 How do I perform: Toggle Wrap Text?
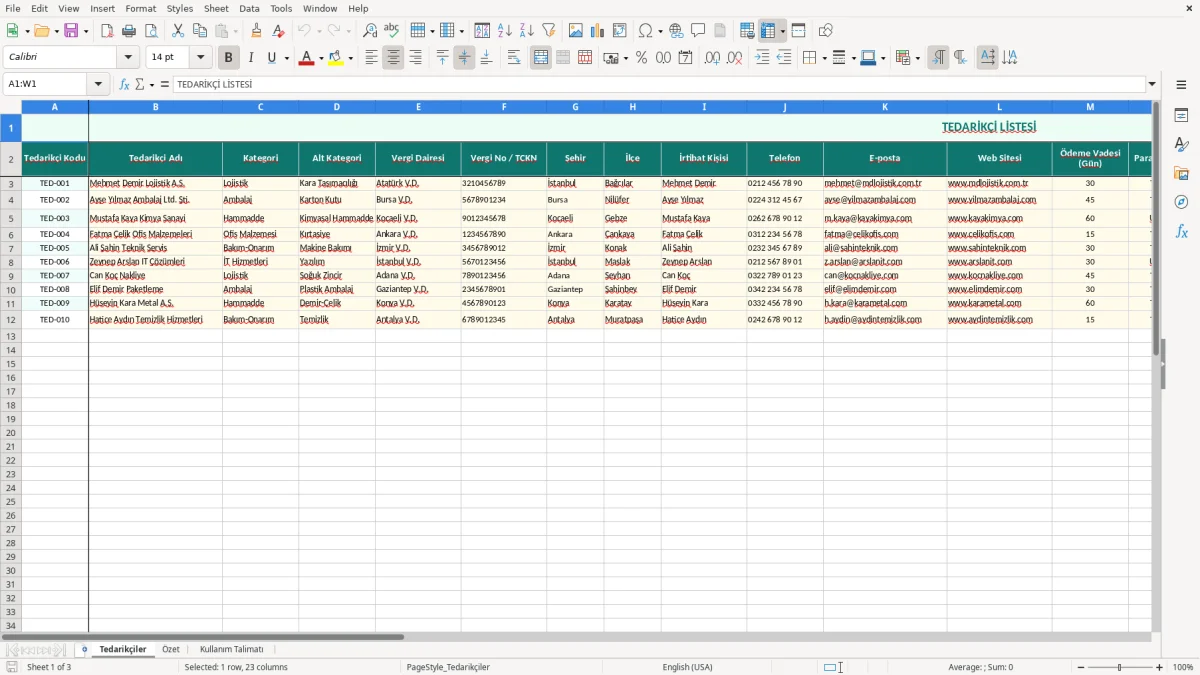pyautogui.click(x=514, y=58)
